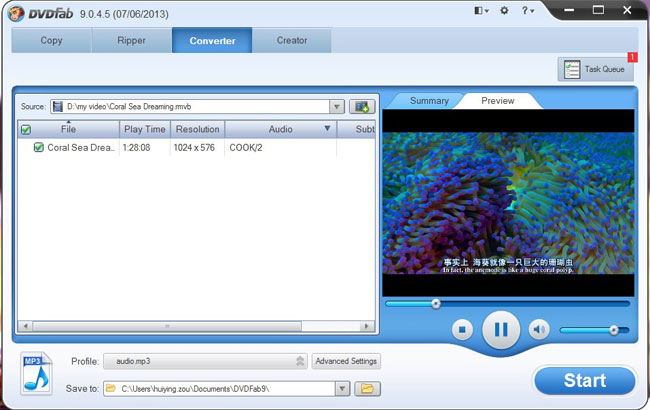Open the settings gear icon

tap(504, 11)
